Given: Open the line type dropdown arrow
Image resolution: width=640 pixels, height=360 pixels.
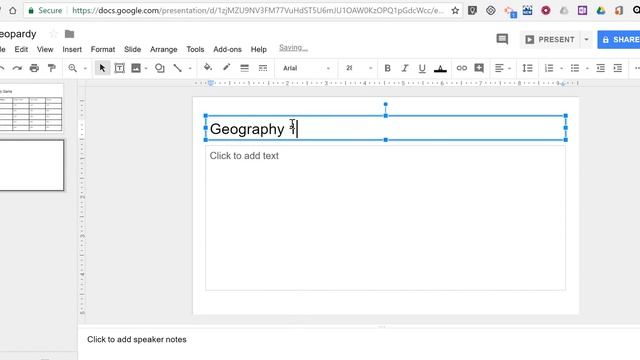Looking at the screenshot, I should pyautogui.click(x=190, y=69).
